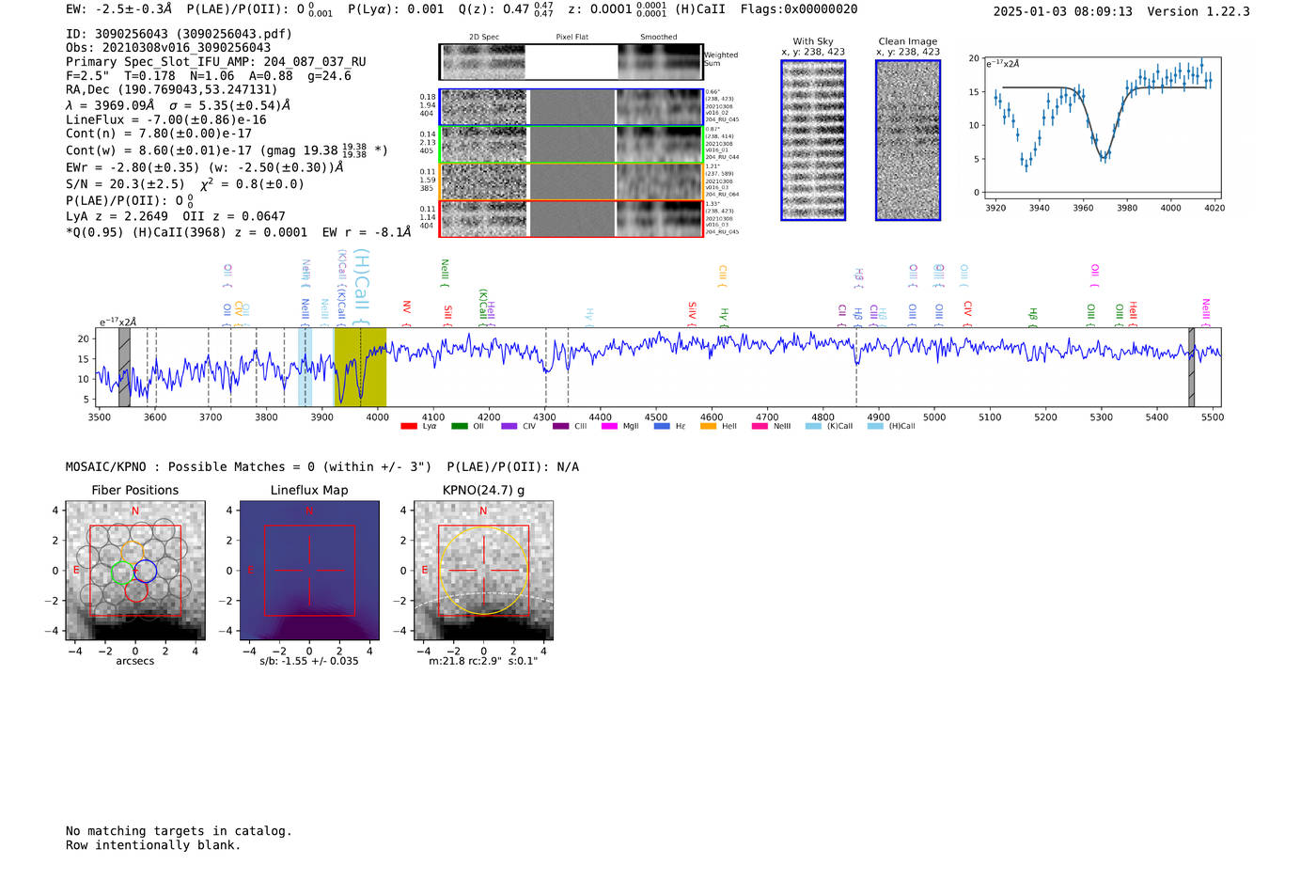This screenshot has width=1316, height=896.
Task: Click the orange-bordered fiber 2D Spec image
Action: (484, 182)
